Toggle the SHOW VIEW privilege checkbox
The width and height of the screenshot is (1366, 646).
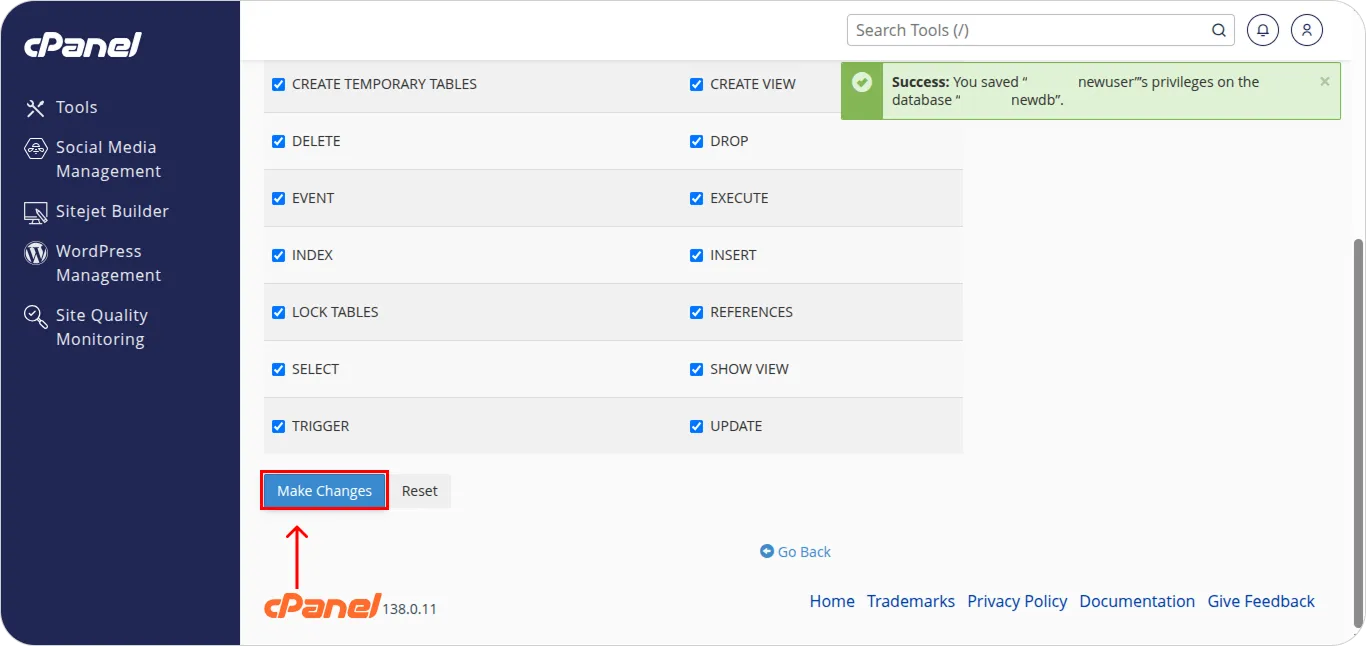click(x=697, y=369)
